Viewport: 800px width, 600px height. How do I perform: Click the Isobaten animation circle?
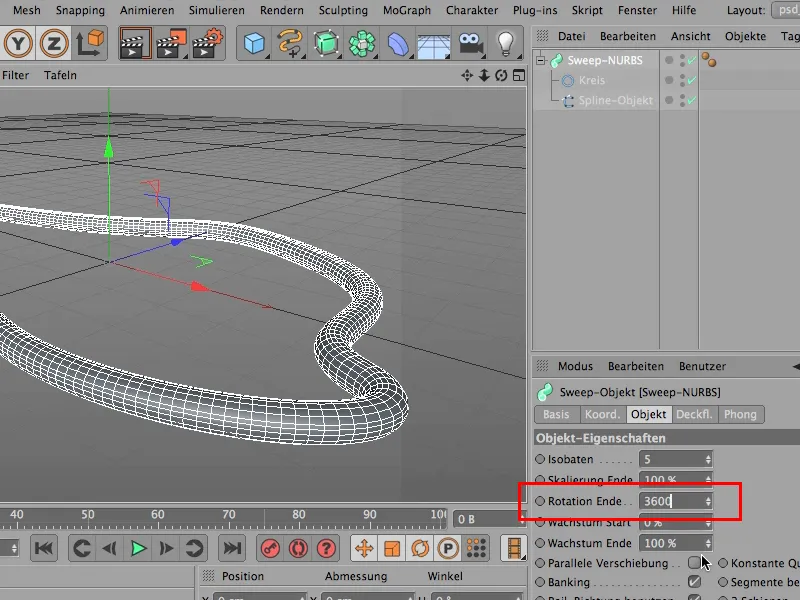pos(540,459)
